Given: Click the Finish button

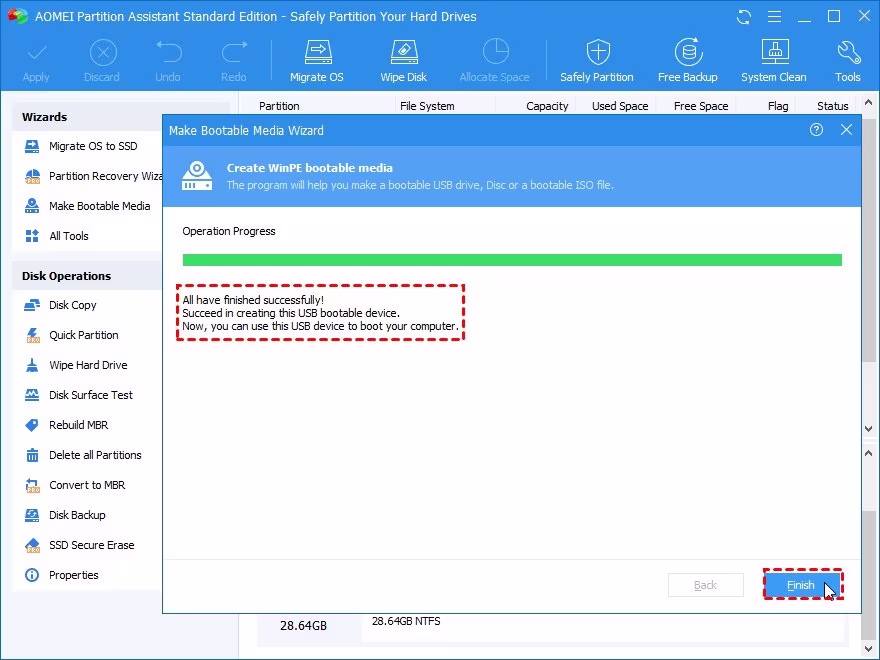Looking at the screenshot, I should [803, 585].
